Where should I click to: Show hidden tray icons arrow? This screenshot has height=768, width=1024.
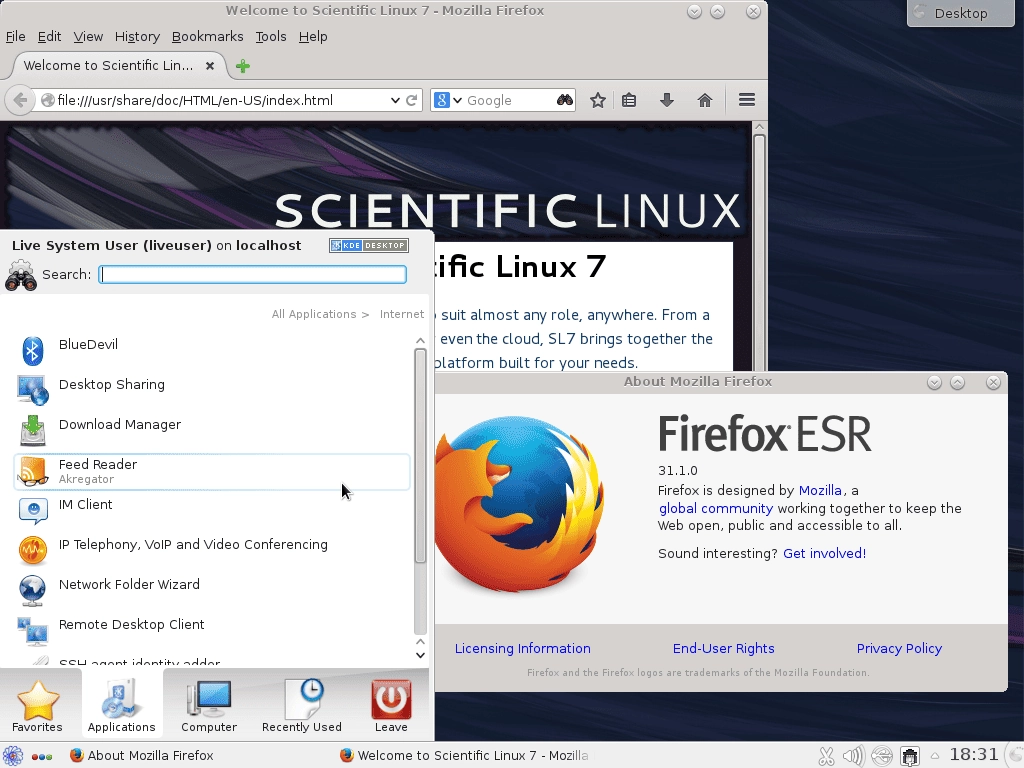tap(935, 756)
